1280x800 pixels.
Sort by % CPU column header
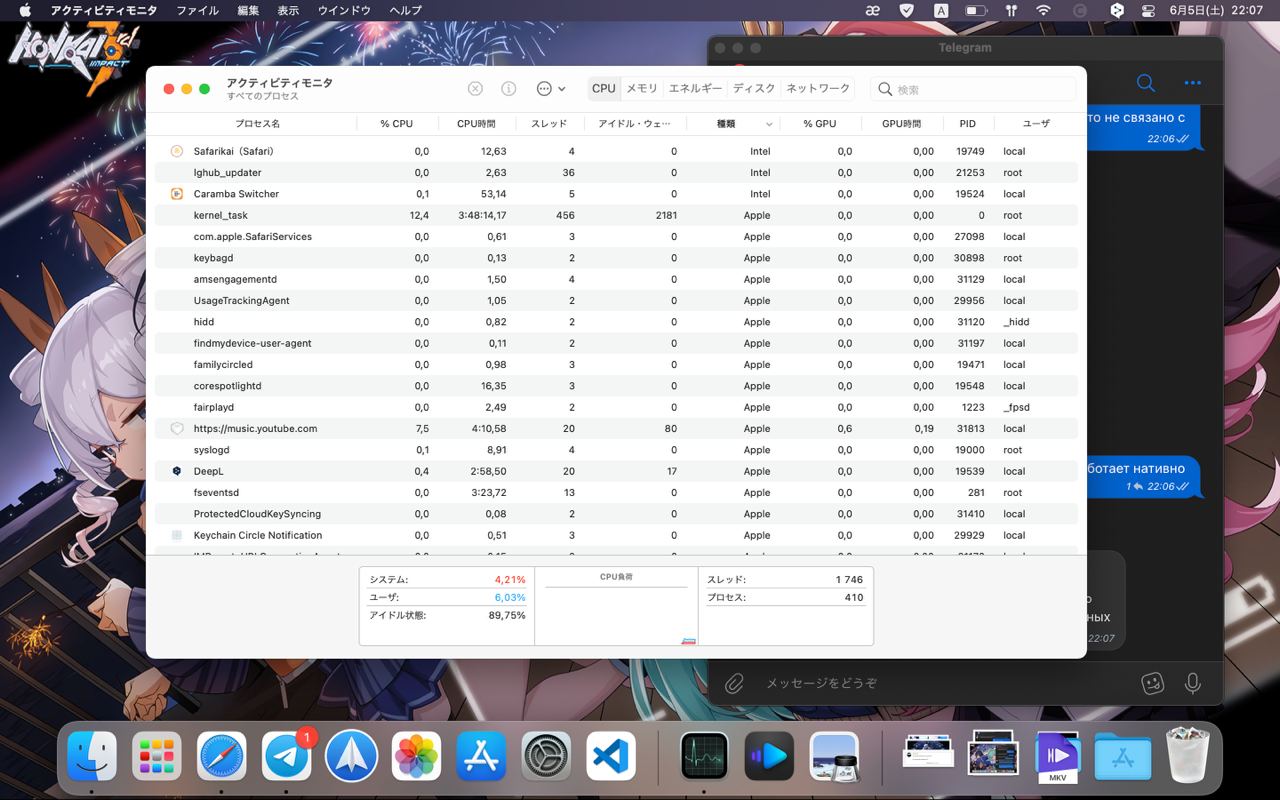[396, 124]
